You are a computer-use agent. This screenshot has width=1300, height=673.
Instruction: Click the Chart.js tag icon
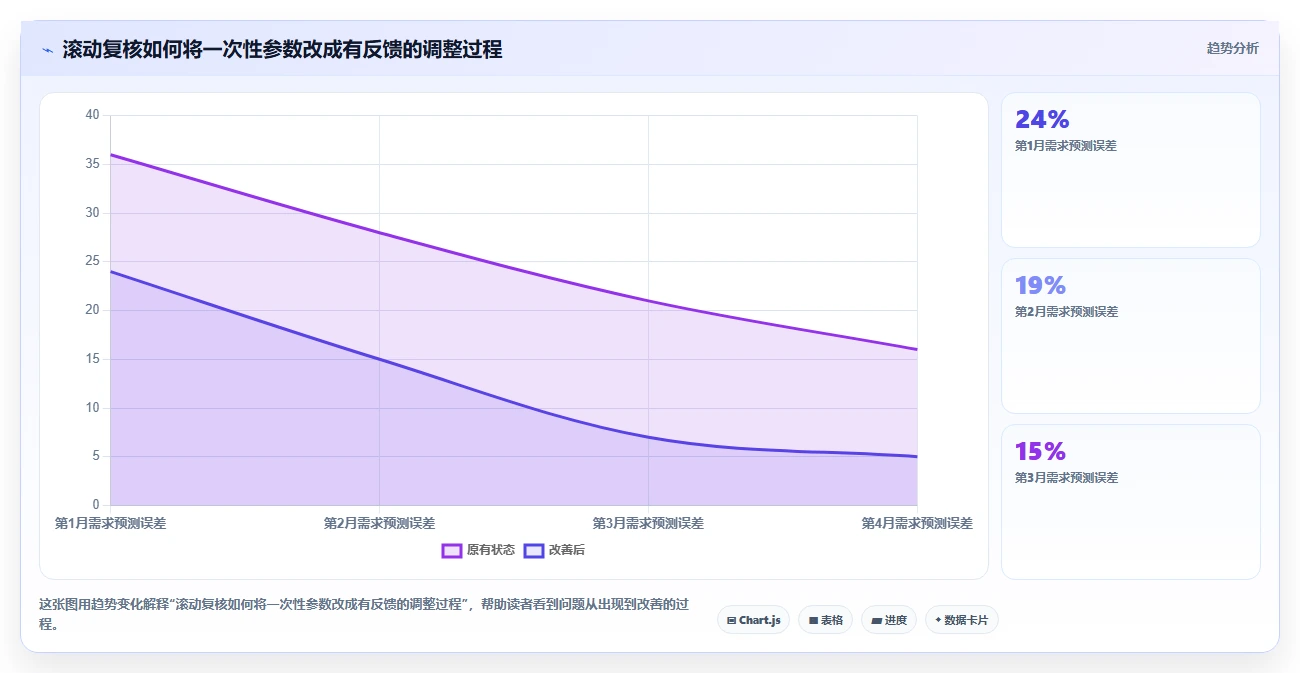(x=732, y=620)
